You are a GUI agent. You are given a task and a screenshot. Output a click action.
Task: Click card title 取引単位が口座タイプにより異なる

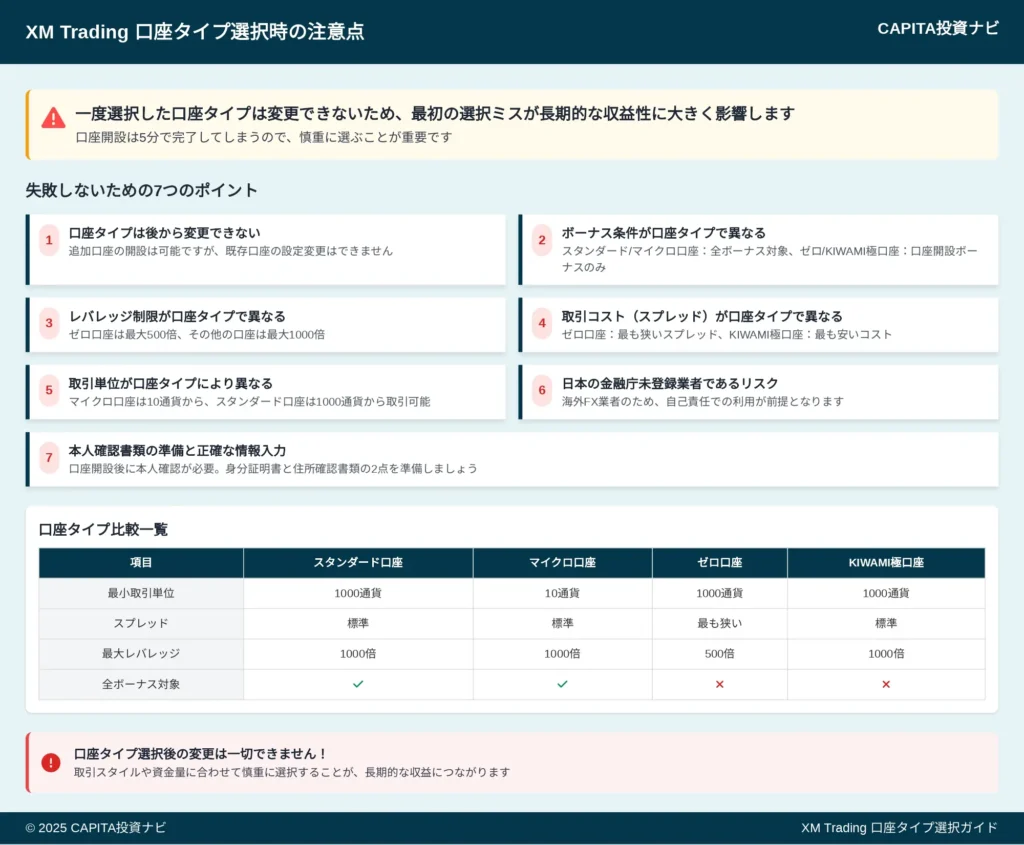[x=170, y=384]
